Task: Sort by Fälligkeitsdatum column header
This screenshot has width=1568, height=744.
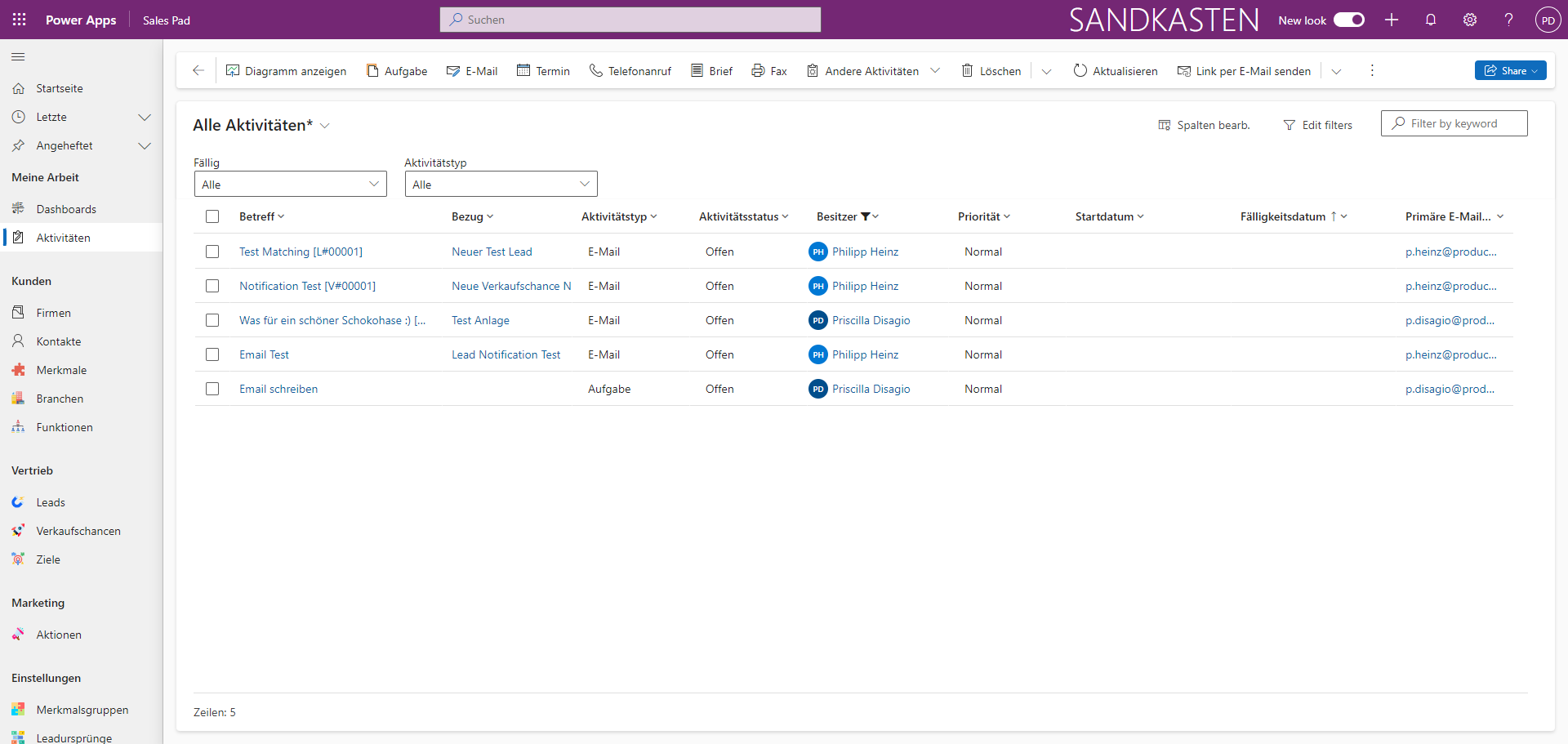Action: click(x=1294, y=216)
